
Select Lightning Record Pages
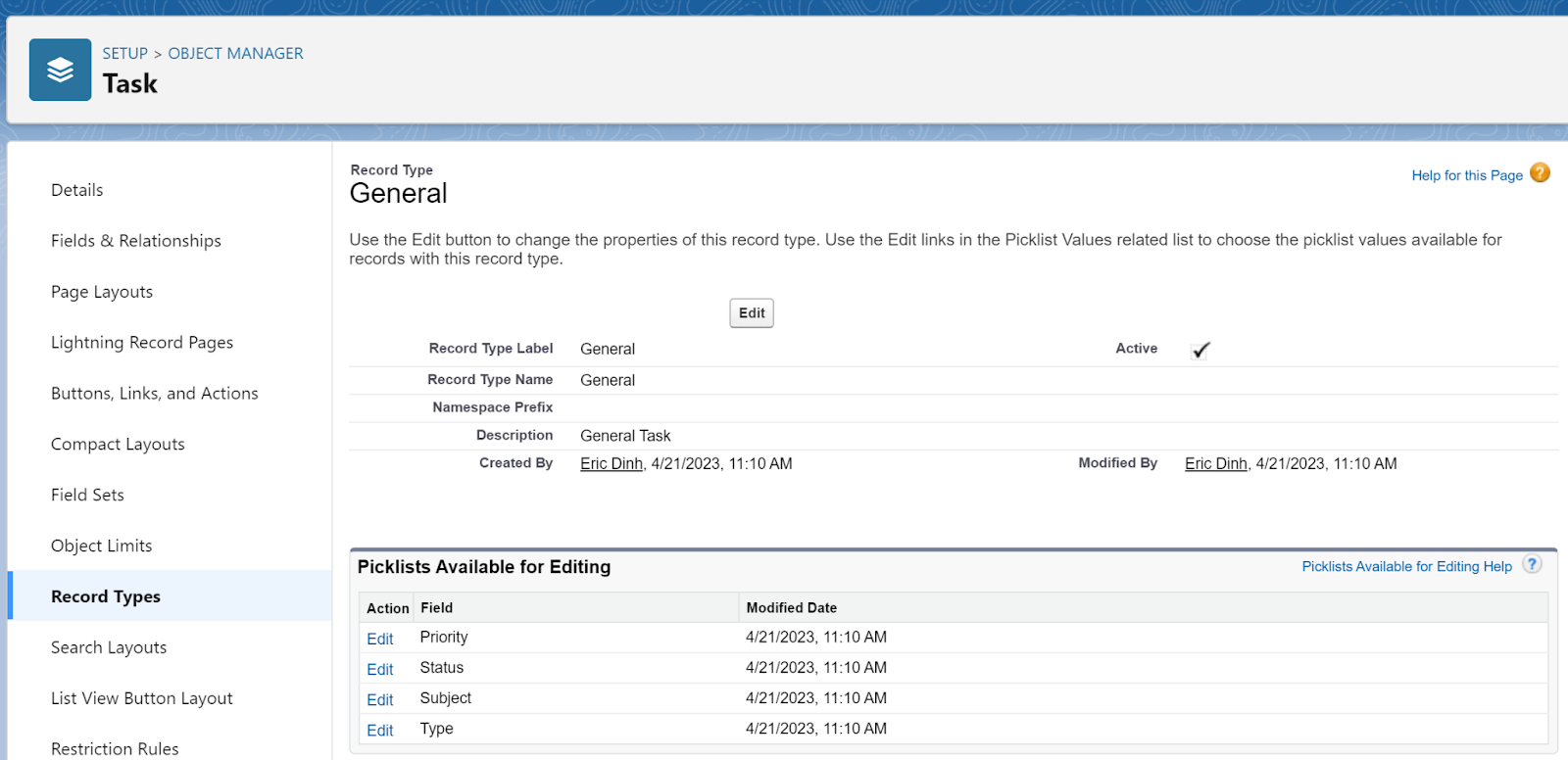(x=142, y=343)
